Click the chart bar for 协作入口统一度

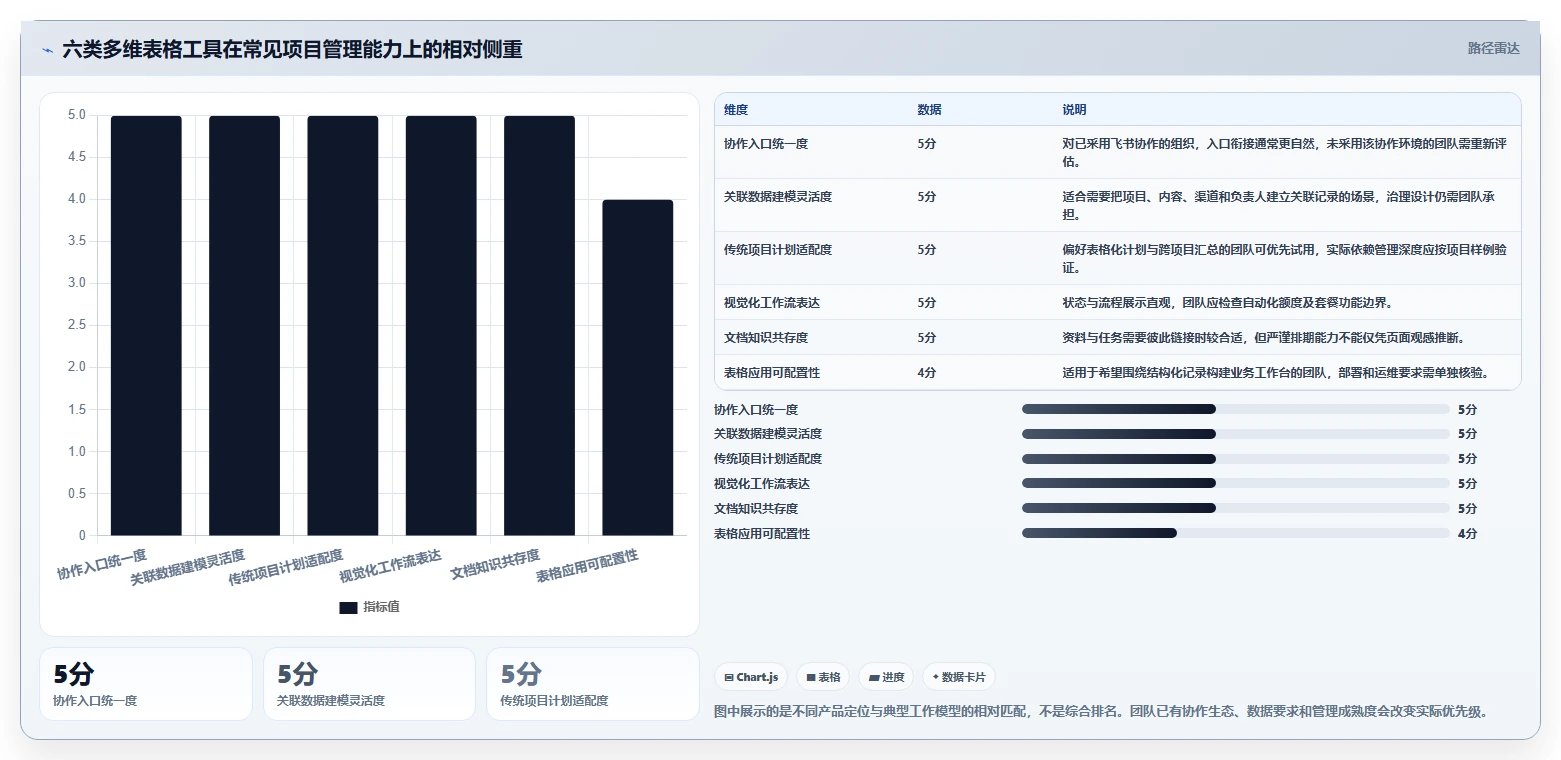[x=146, y=325]
